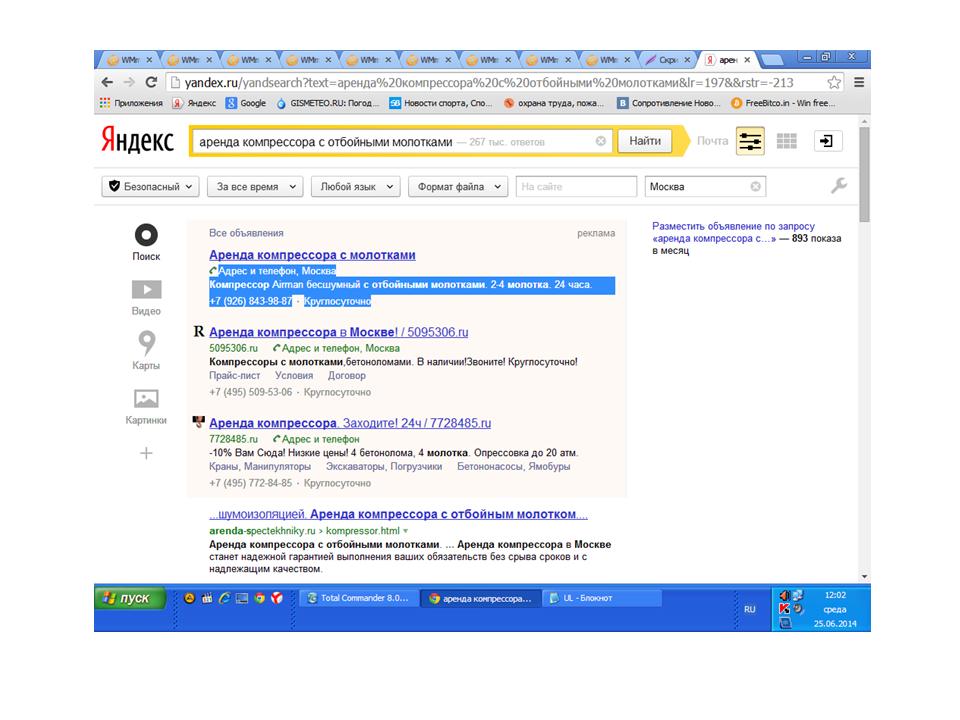Expand the За все время dropdown
Screen dimensions: 960x720
point(255,187)
